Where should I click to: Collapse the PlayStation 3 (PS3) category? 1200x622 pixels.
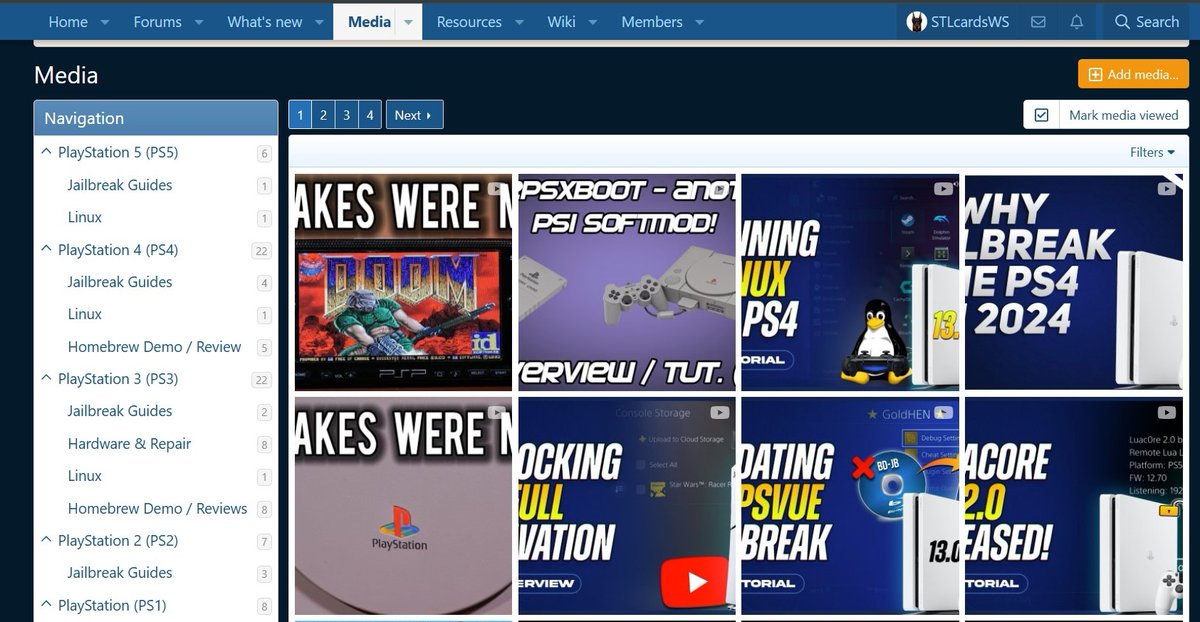[x=46, y=378]
